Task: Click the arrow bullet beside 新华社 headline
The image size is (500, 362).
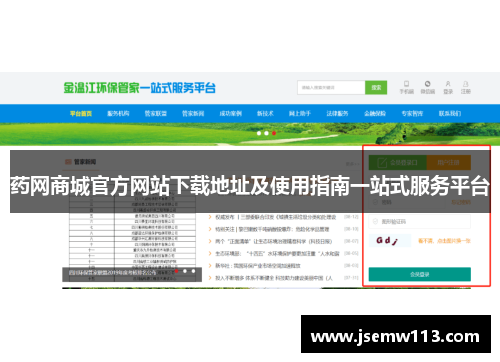Action: point(210,266)
